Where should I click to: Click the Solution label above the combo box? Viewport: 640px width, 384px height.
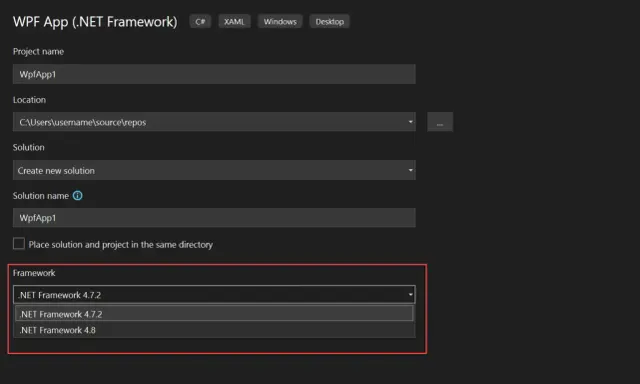click(x=29, y=147)
